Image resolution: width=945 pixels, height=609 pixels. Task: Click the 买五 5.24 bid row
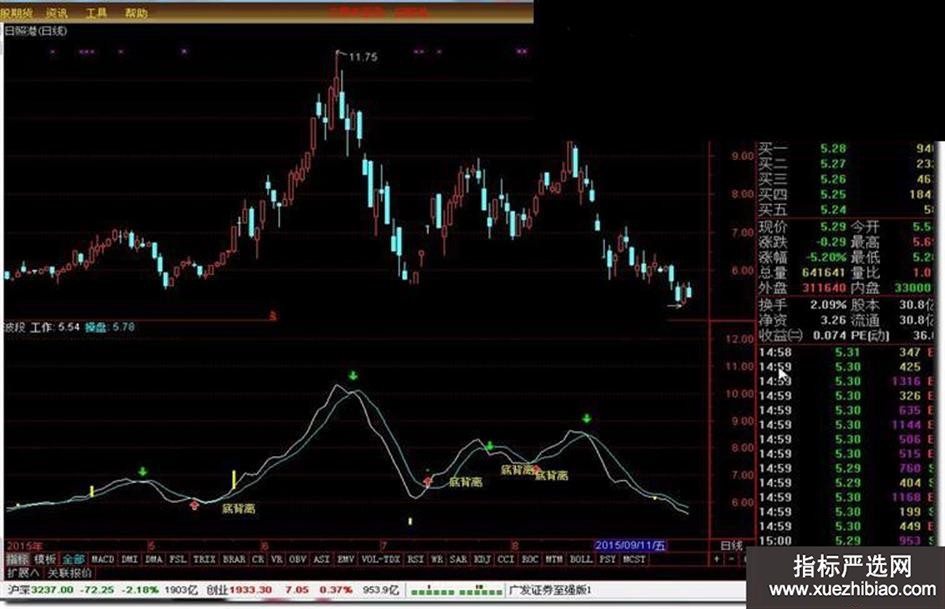click(847, 210)
